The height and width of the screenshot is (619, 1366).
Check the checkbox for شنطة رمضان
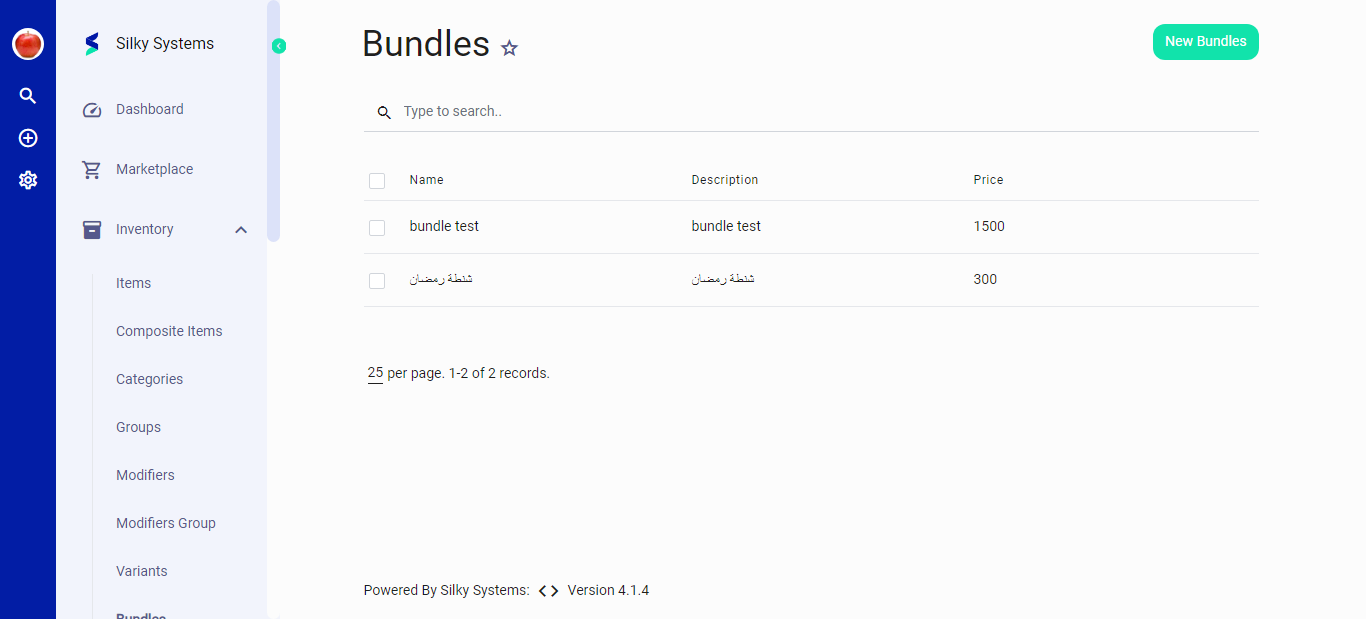click(377, 280)
